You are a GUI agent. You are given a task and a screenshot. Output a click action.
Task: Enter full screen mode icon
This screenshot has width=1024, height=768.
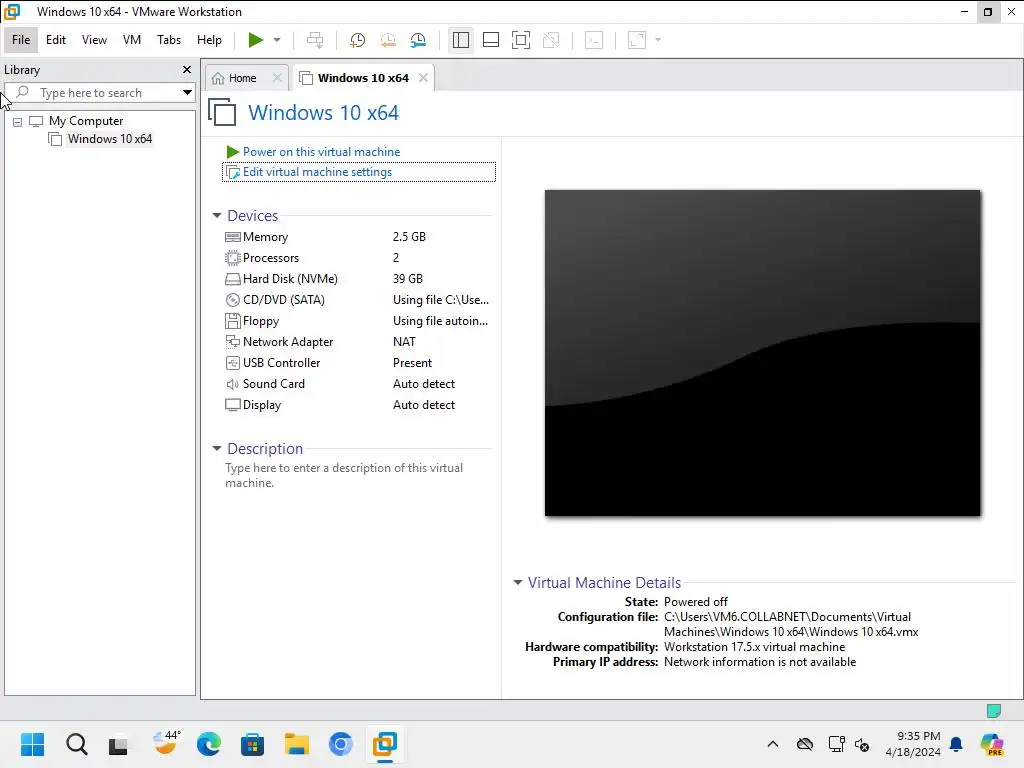[x=520, y=40]
